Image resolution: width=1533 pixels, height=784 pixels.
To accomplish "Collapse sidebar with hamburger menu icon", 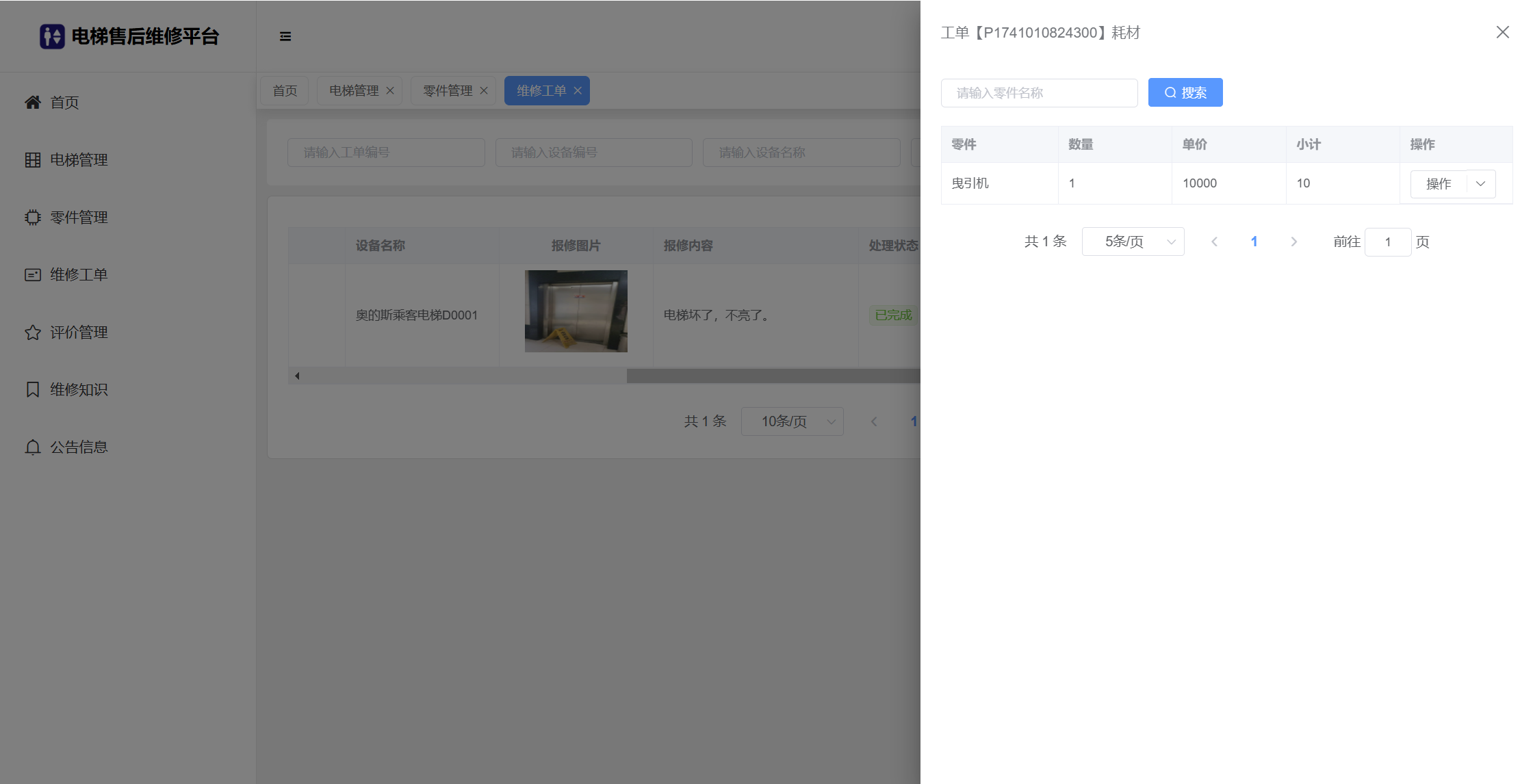I will pyautogui.click(x=285, y=36).
